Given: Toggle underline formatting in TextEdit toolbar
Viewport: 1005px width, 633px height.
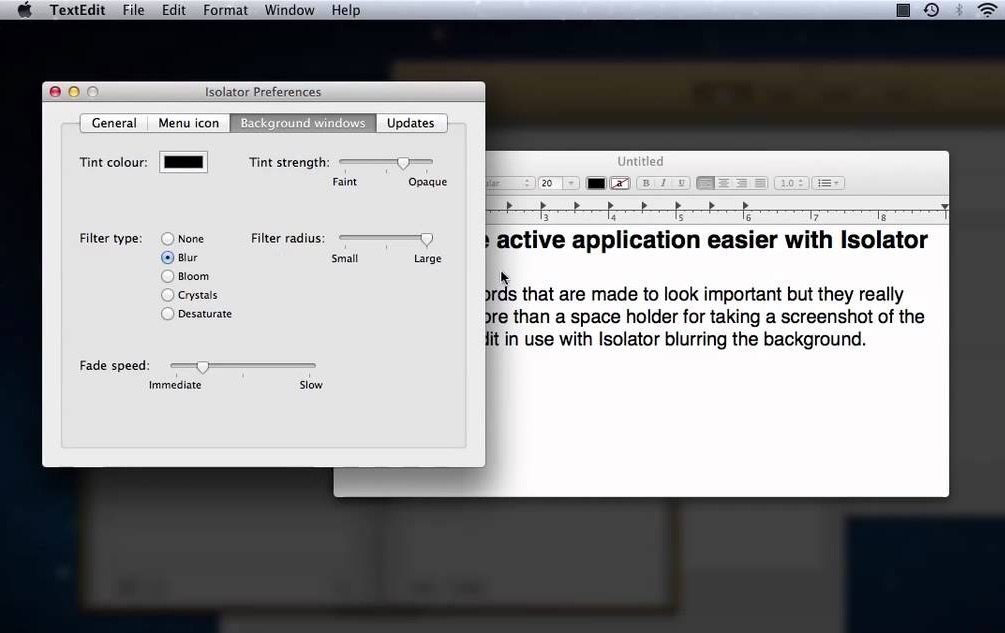Looking at the screenshot, I should (x=681, y=183).
